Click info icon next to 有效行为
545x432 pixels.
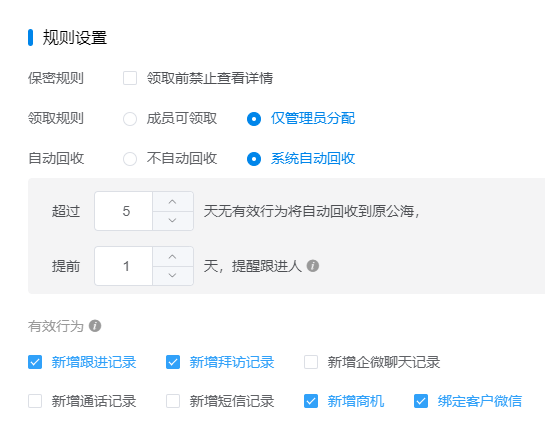pyautogui.click(x=95, y=326)
